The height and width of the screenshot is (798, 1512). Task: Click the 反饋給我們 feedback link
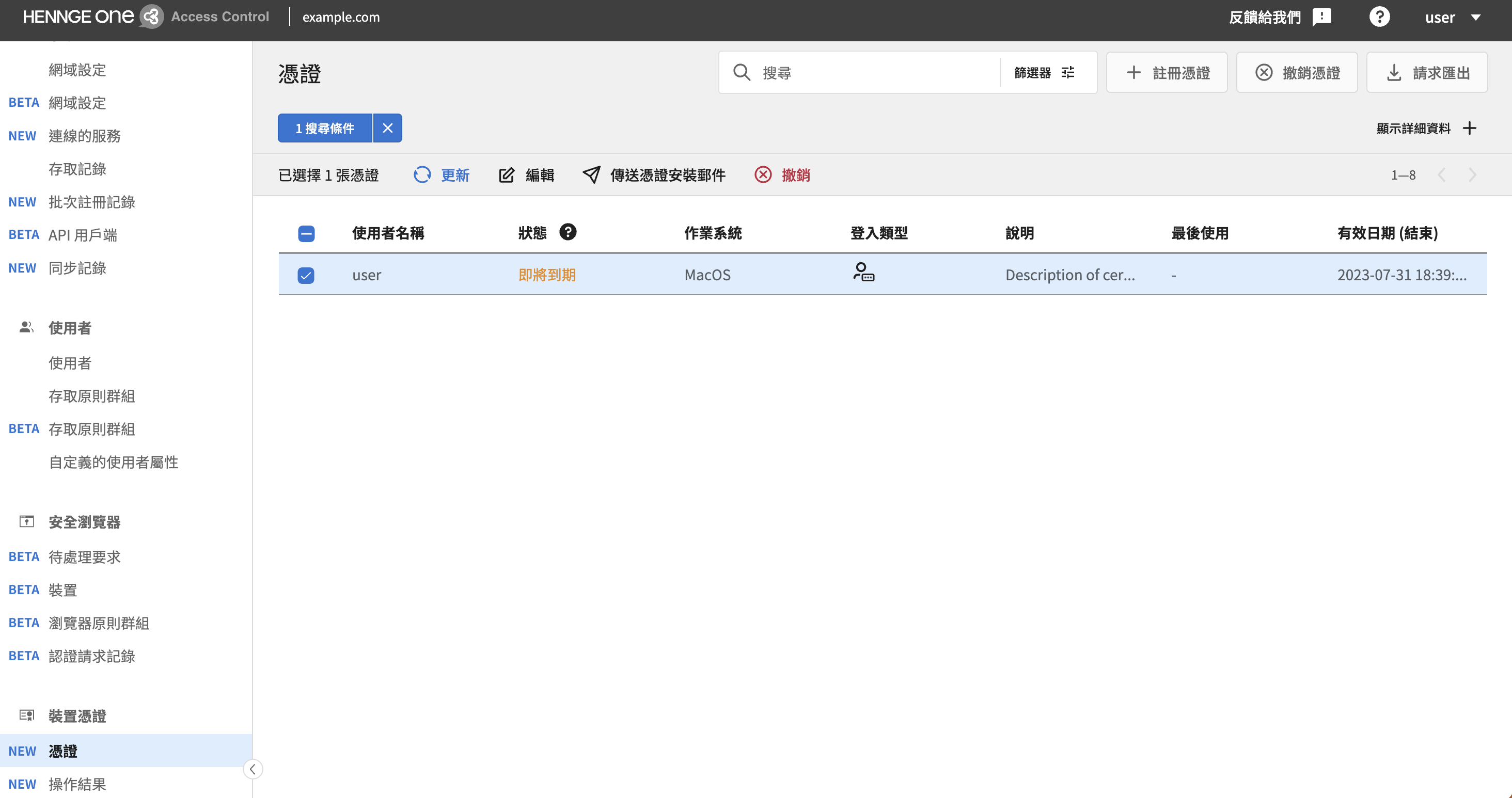[x=1265, y=17]
